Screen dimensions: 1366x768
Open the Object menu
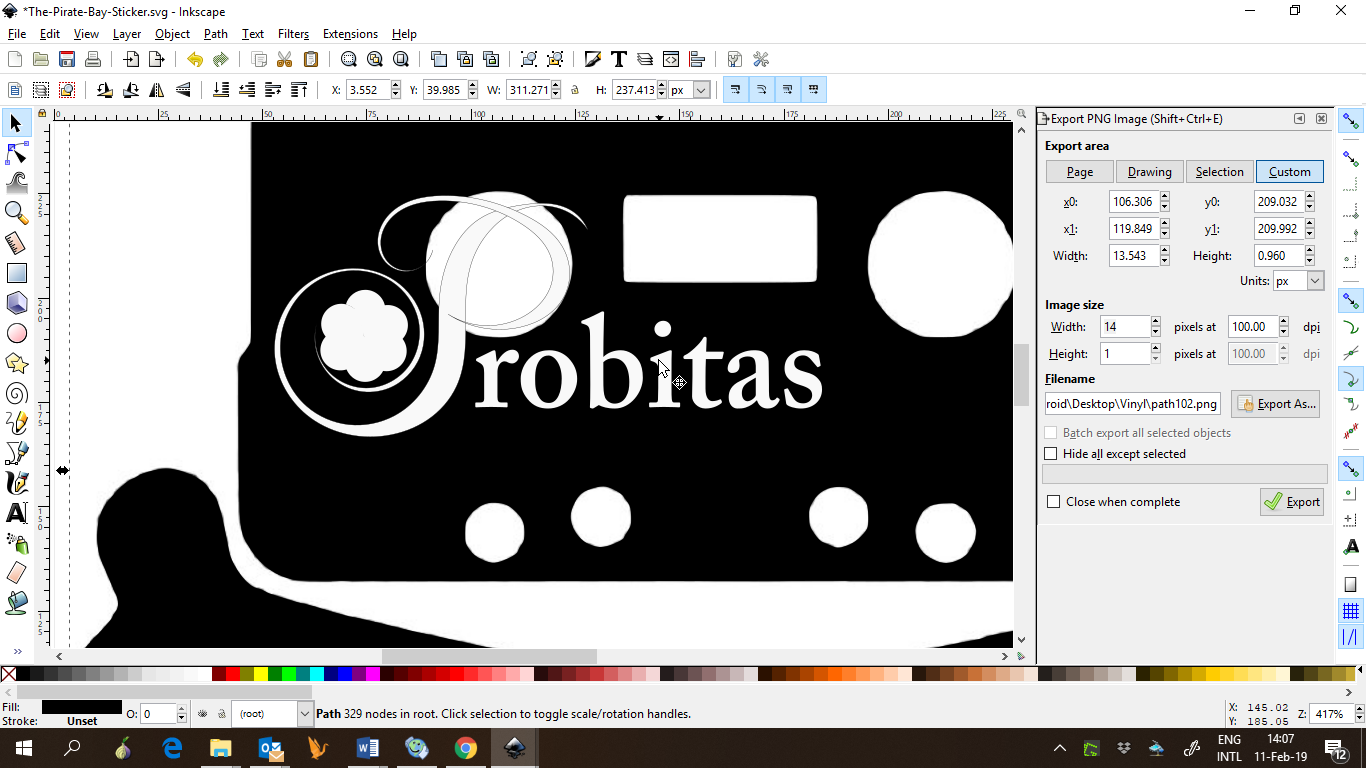(172, 34)
